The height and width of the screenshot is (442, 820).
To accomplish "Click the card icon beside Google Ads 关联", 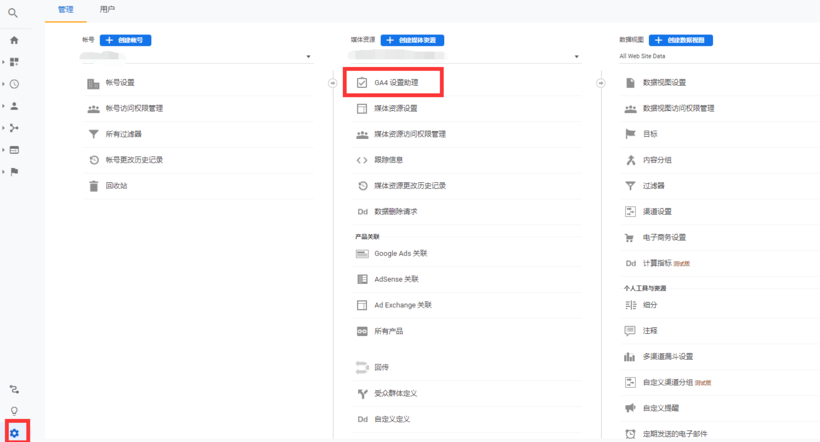I will point(362,254).
